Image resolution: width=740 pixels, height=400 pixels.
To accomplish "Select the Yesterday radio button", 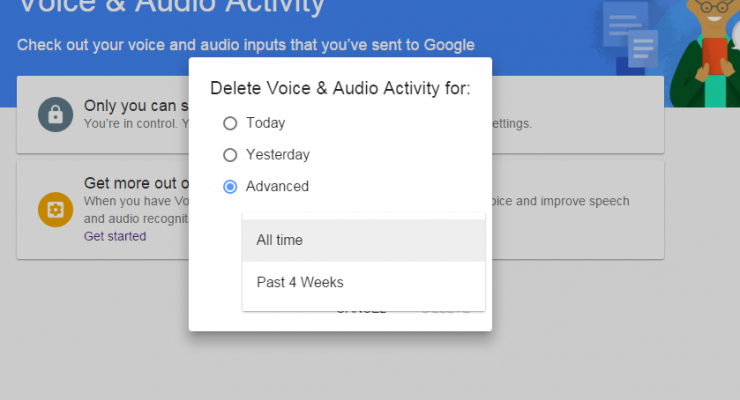I will point(230,155).
